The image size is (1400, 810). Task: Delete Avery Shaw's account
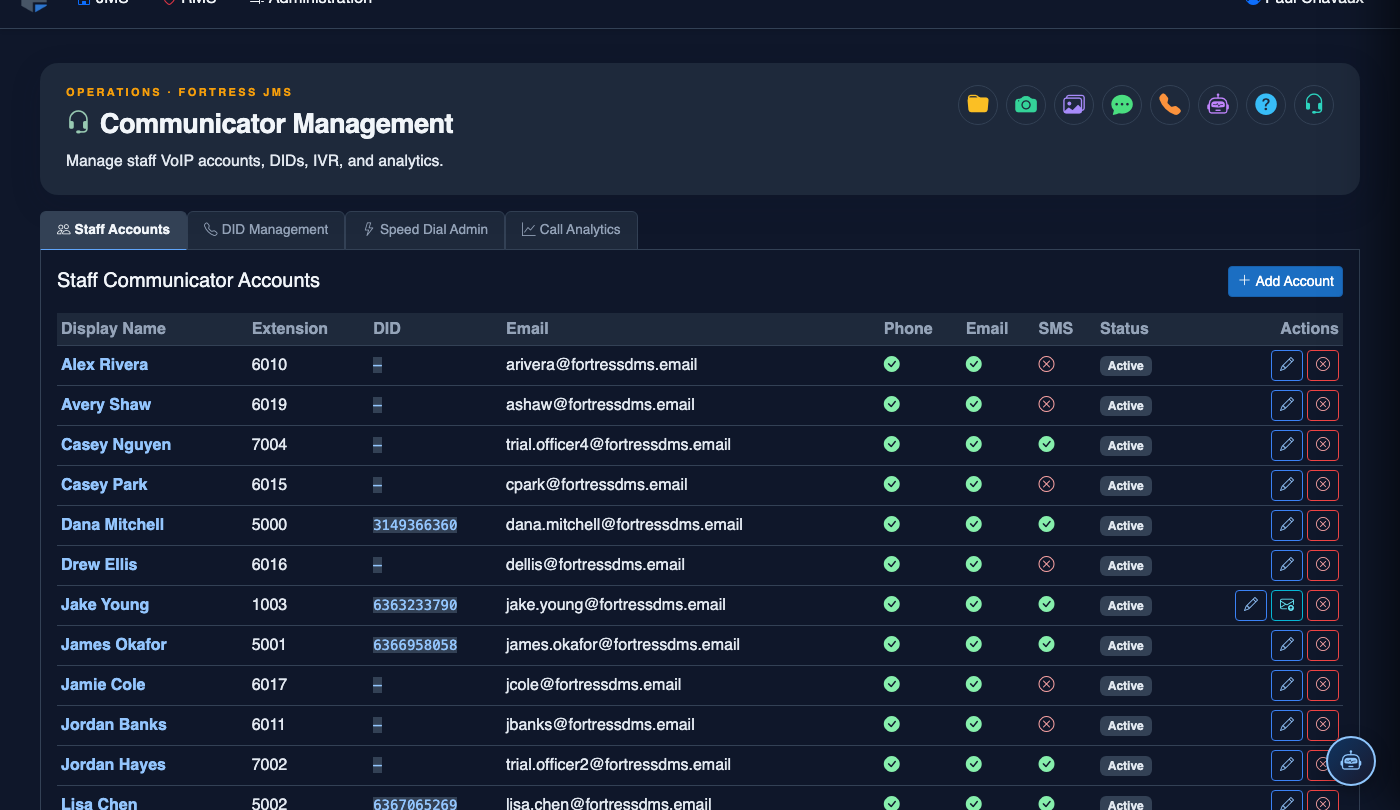1323,405
